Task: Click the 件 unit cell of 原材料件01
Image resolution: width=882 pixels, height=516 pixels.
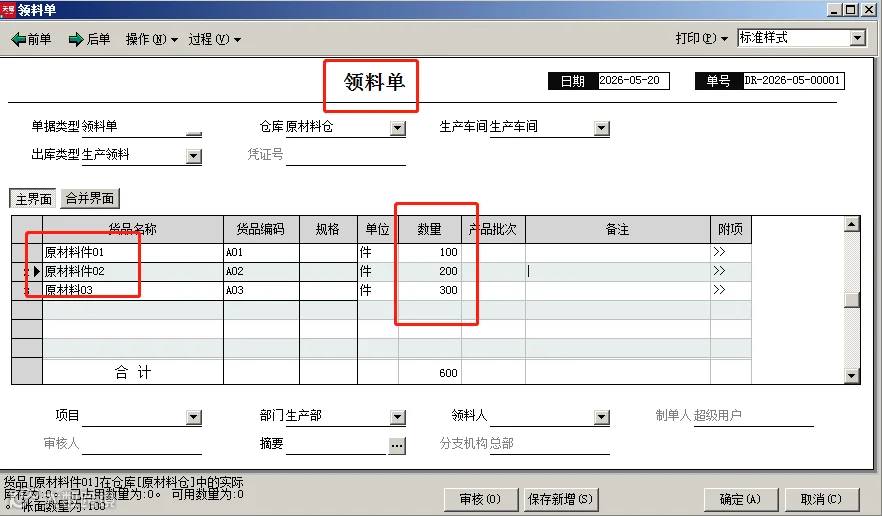Action: coord(377,252)
